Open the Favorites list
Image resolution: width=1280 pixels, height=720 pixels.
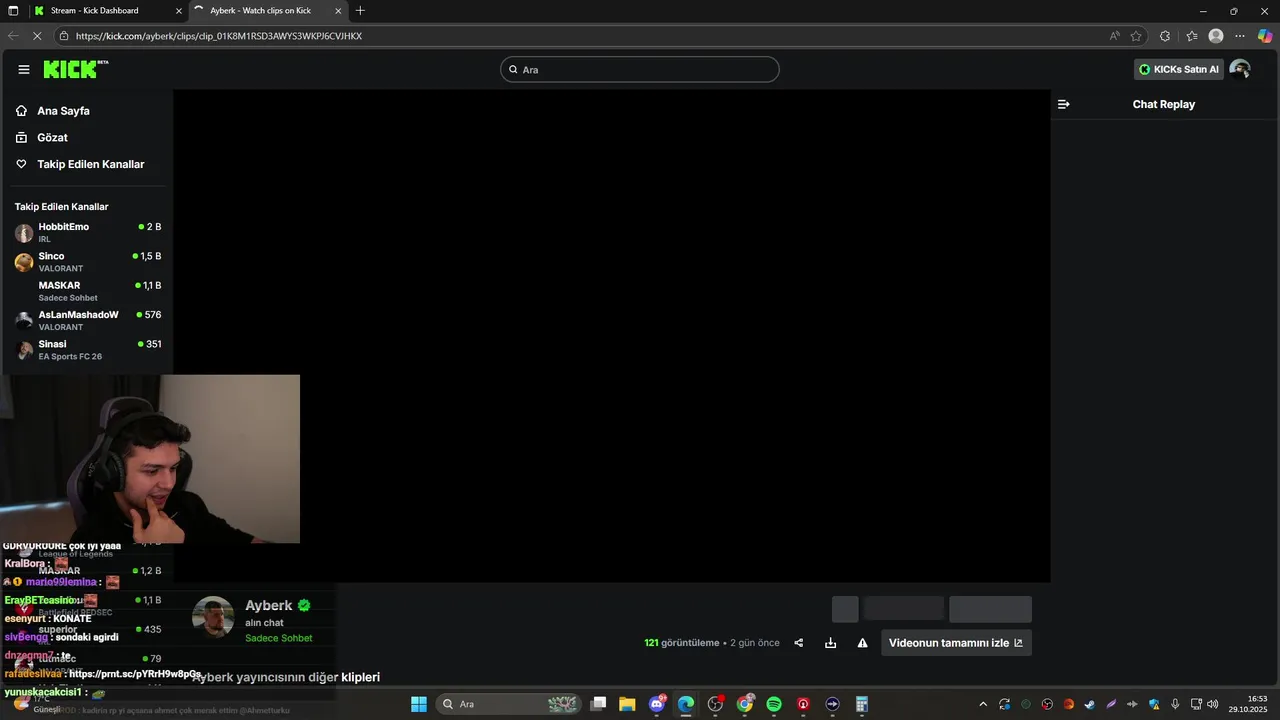pos(1191,36)
